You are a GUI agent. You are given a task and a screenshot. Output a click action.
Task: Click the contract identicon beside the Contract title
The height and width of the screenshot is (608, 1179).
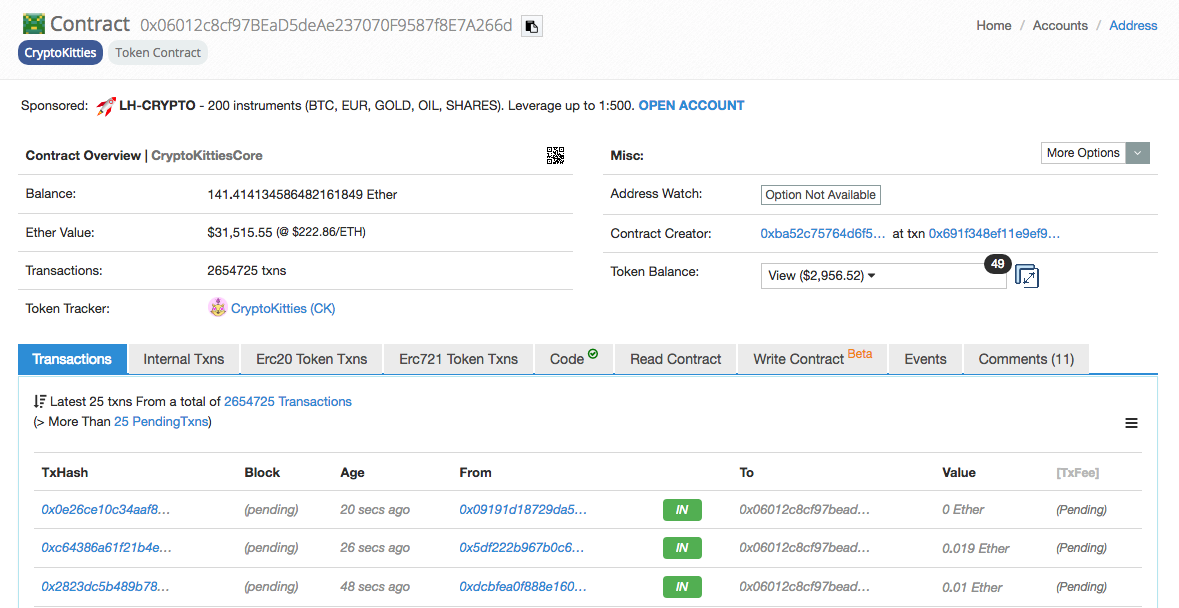34,24
